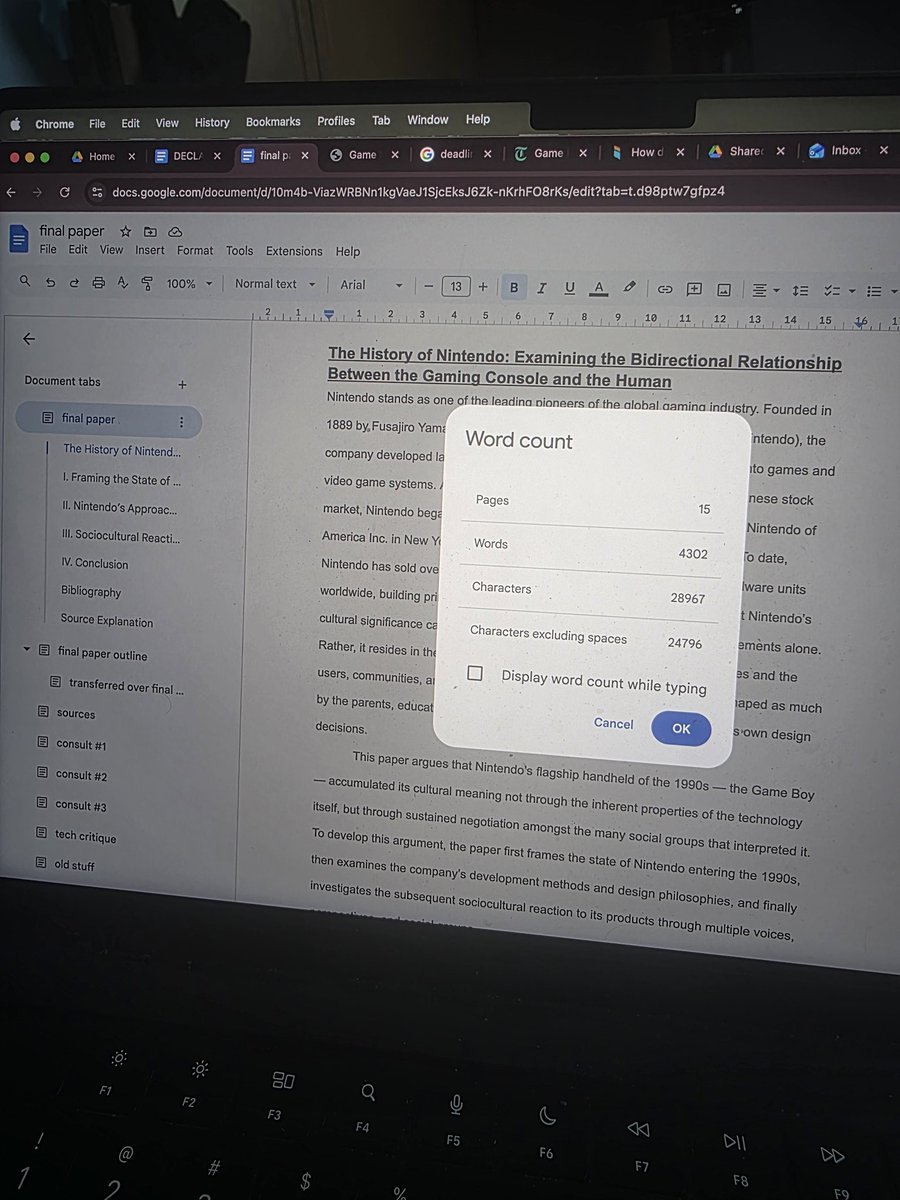Image resolution: width=900 pixels, height=1200 pixels.
Task: Open the Format menu
Action: (195, 250)
